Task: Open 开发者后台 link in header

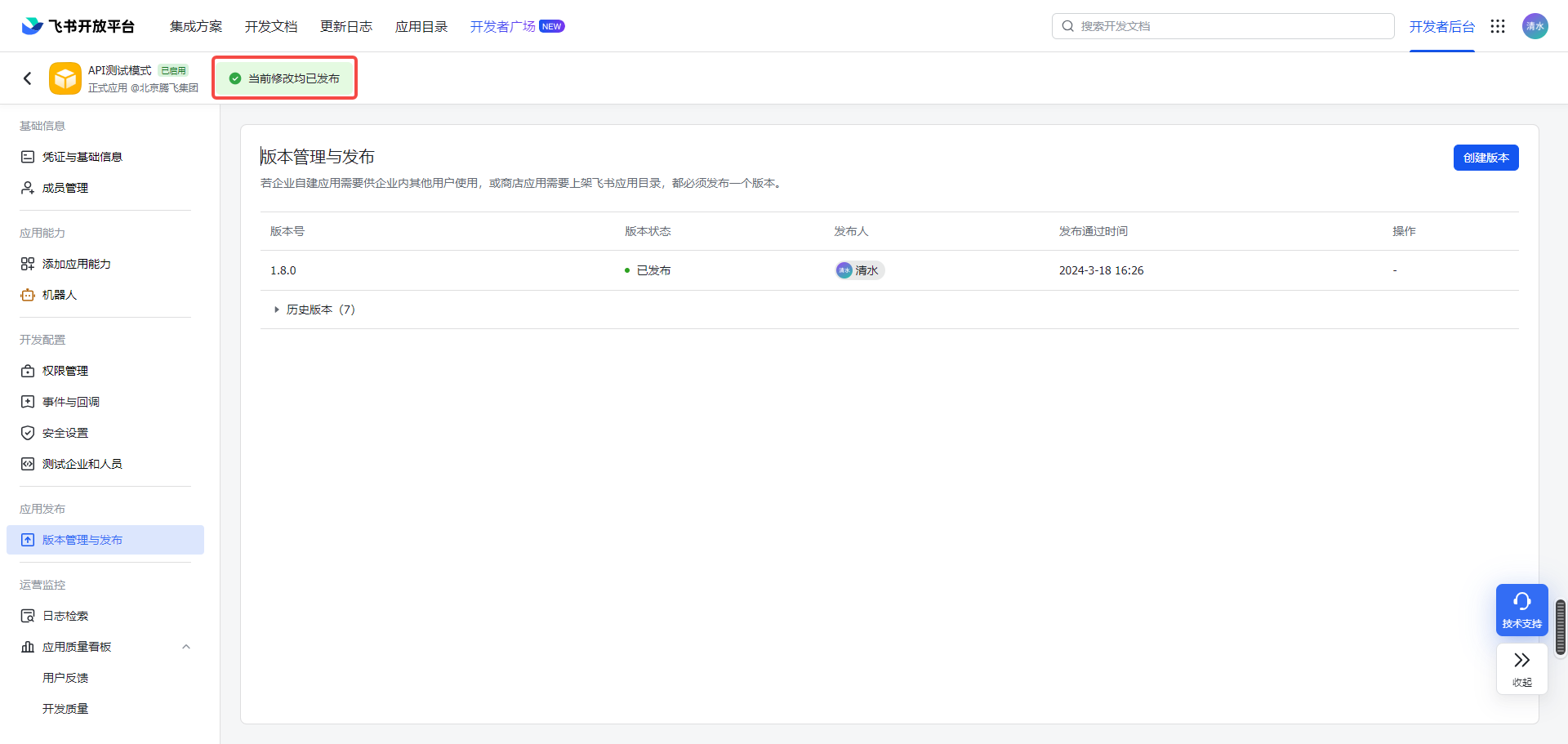Action: pyautogui.click(x=1441, y=26)
